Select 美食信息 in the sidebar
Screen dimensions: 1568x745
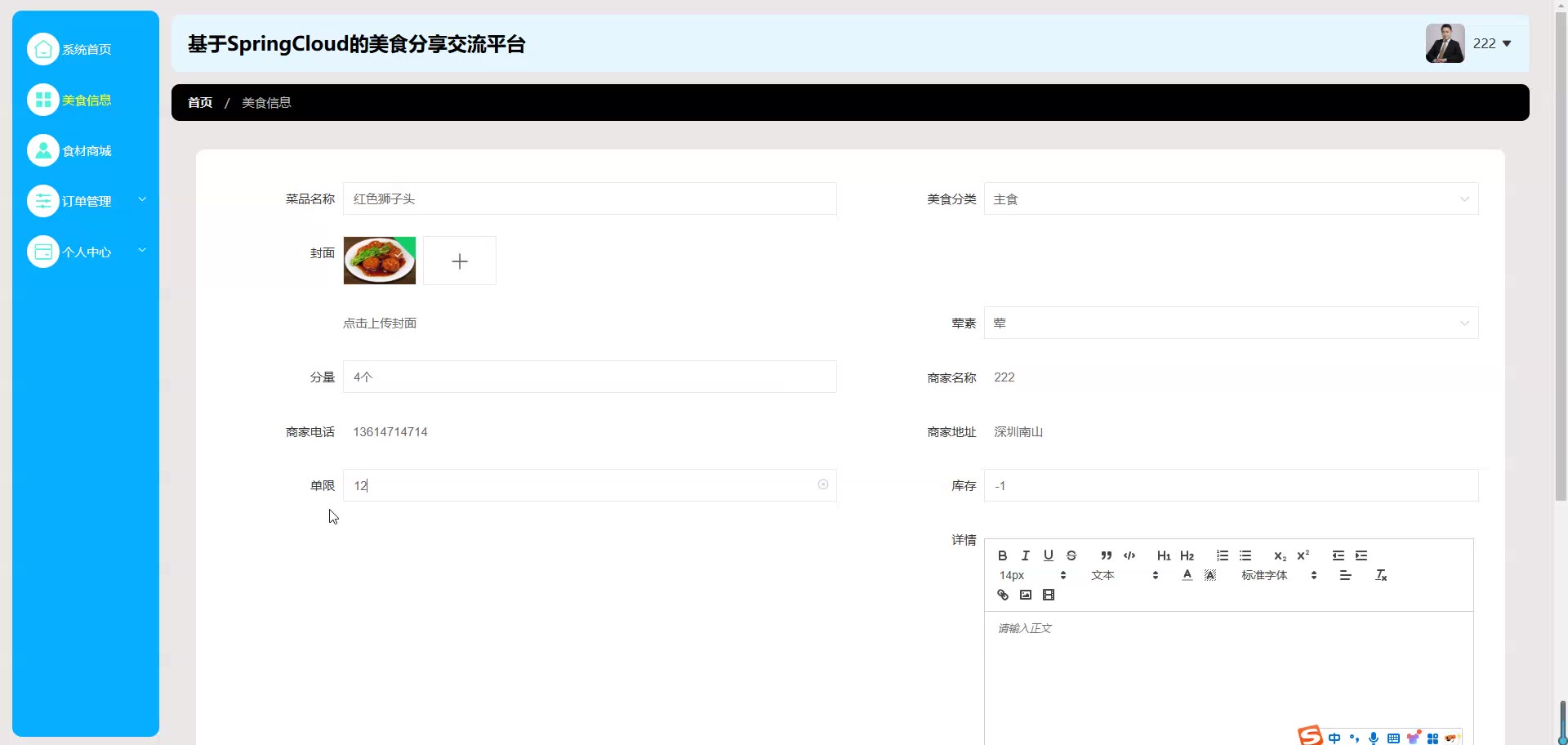click(x=86, y=100)
